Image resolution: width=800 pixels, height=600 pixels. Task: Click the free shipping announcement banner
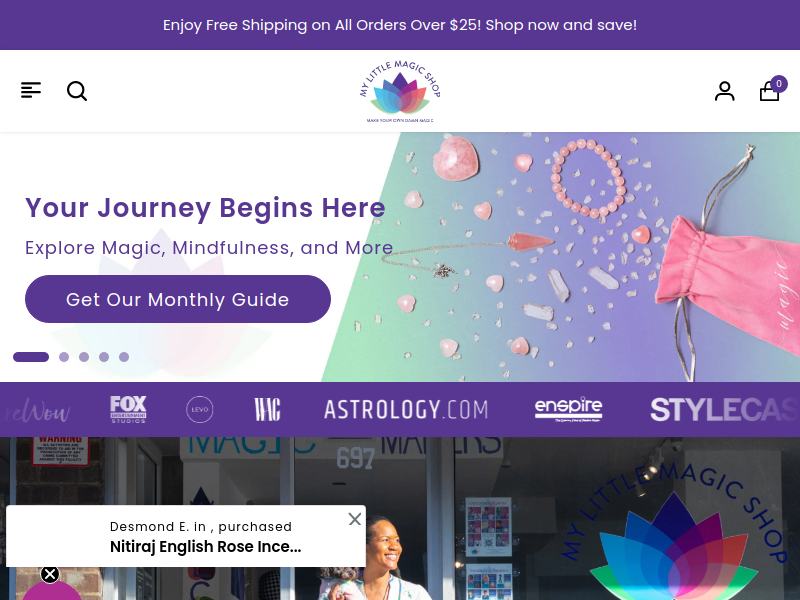tap(400, 25)
